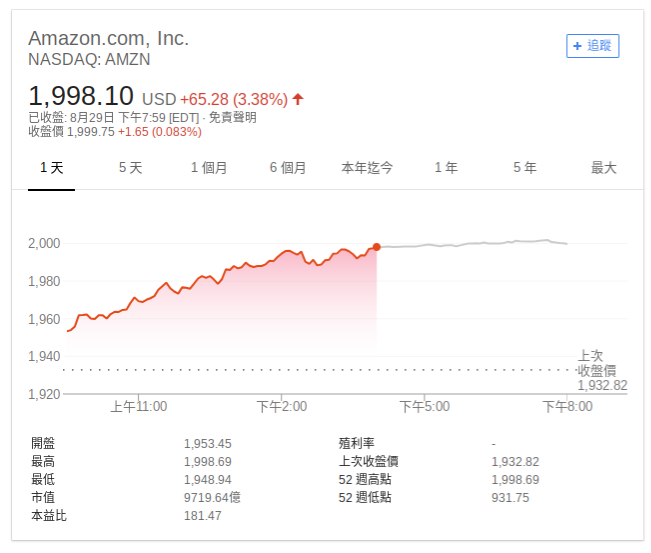Click the red closing-price dot on chart

tap(376, 246)
